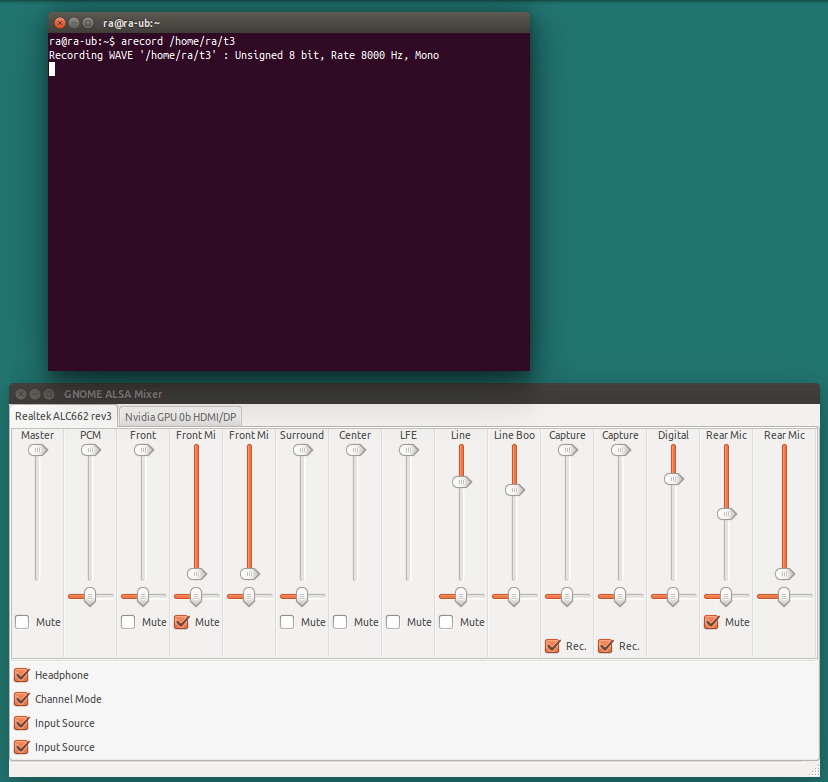Mute the Master channel
Image resolution: width=828 pixels, height=782 pixels.
[x=21, y=622]
